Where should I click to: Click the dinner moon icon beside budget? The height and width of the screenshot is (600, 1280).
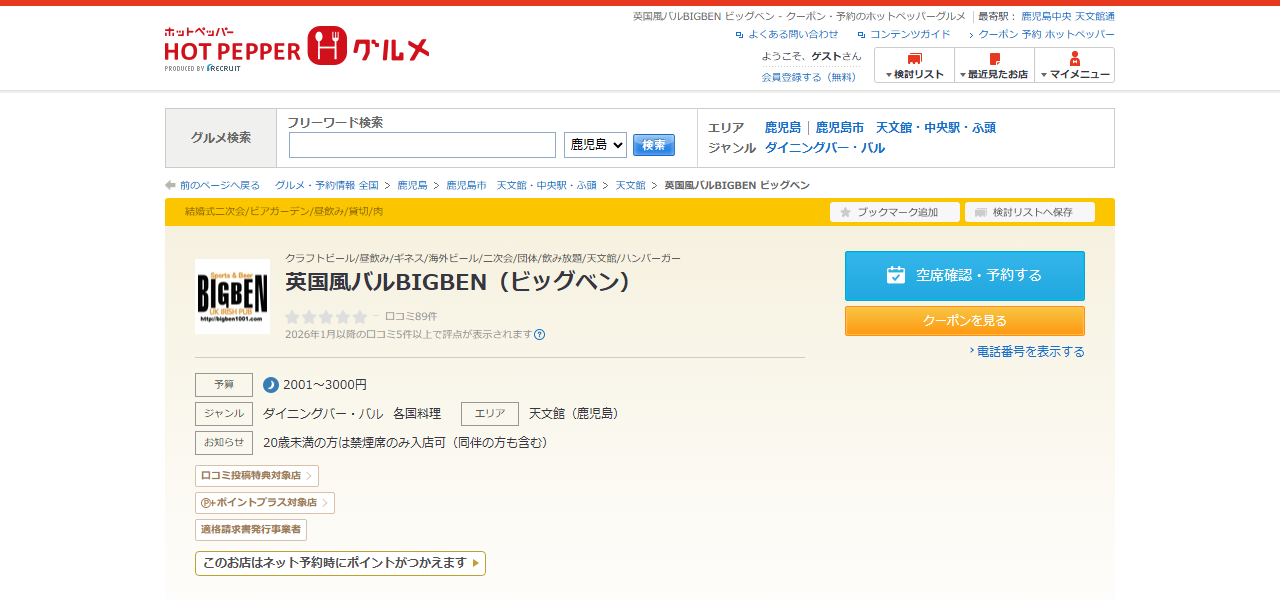(271, 385)
